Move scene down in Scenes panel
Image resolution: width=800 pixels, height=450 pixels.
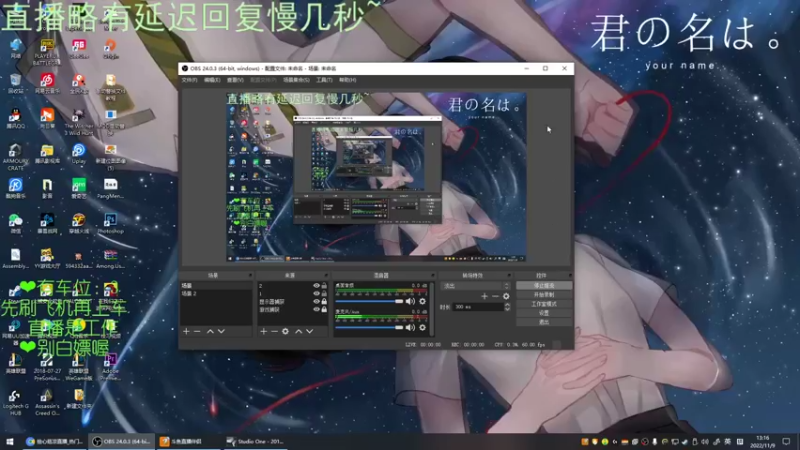coord(221,332)
